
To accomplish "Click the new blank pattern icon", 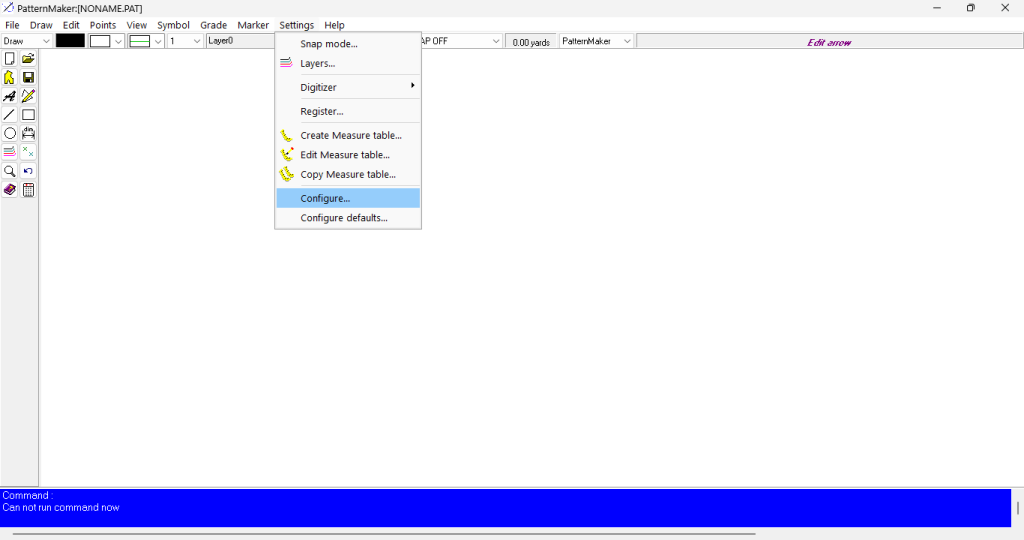I will pos(10,59).
